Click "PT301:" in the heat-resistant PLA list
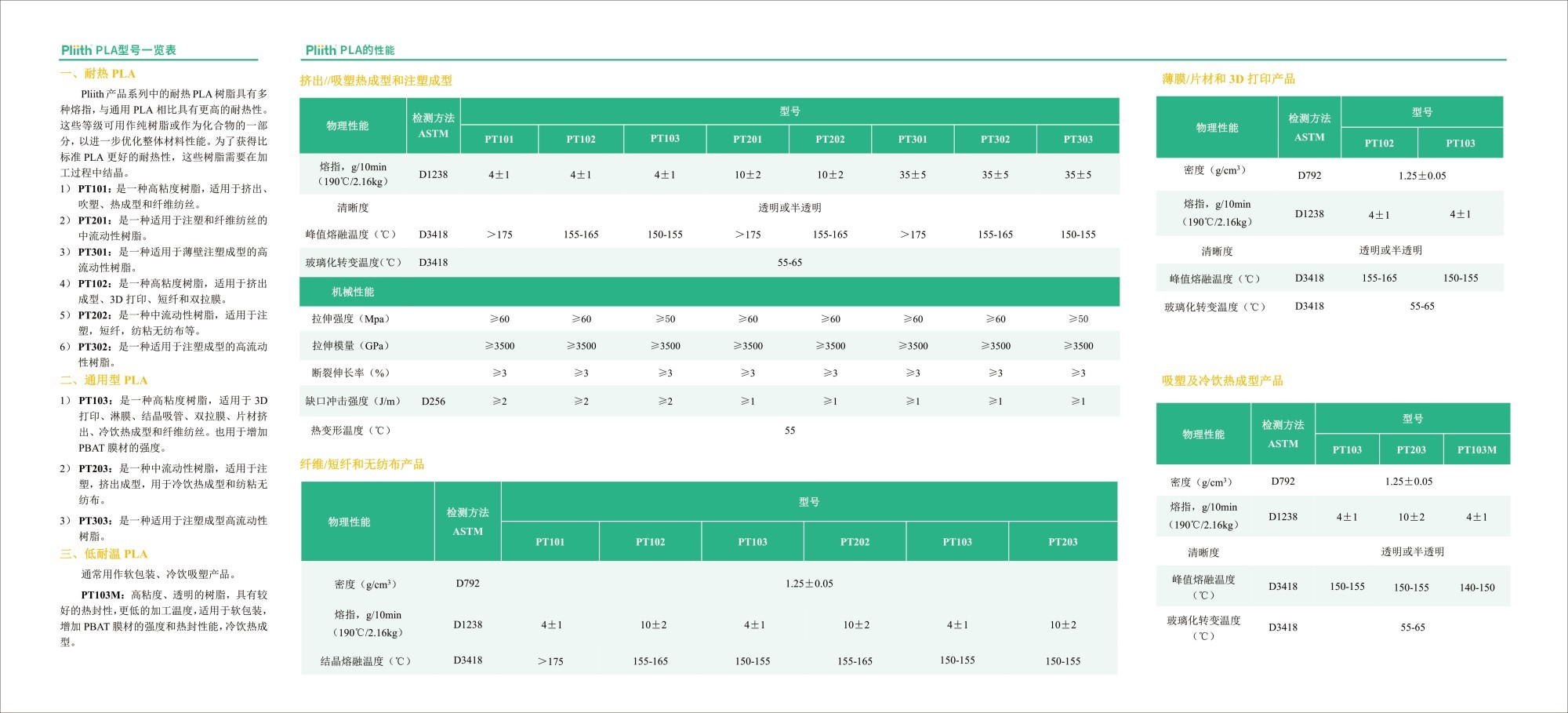Image resolution: width=1568 pixels, height=713 pixels. [95, 252]
